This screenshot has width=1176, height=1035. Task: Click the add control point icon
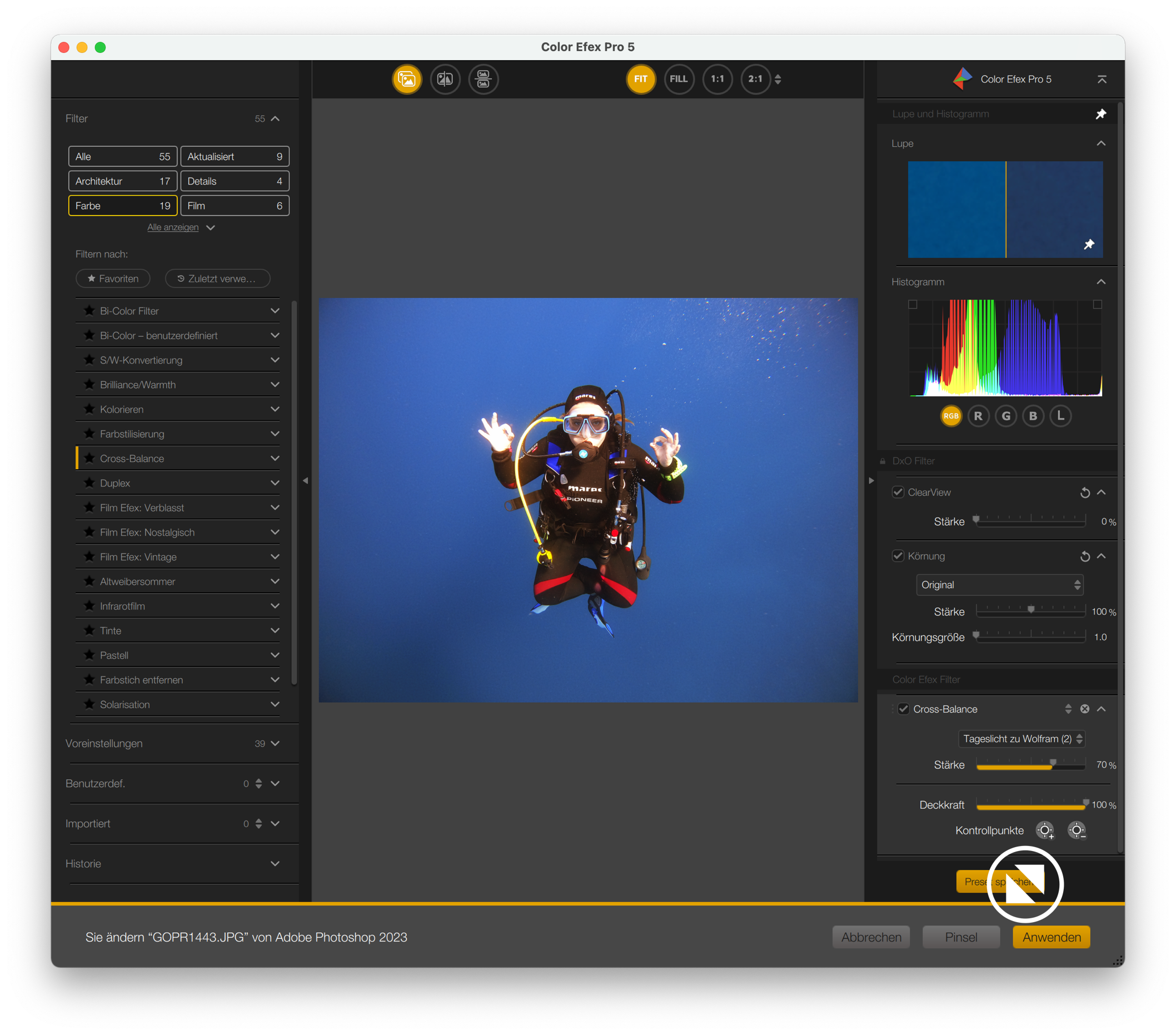coord(1045,830)
